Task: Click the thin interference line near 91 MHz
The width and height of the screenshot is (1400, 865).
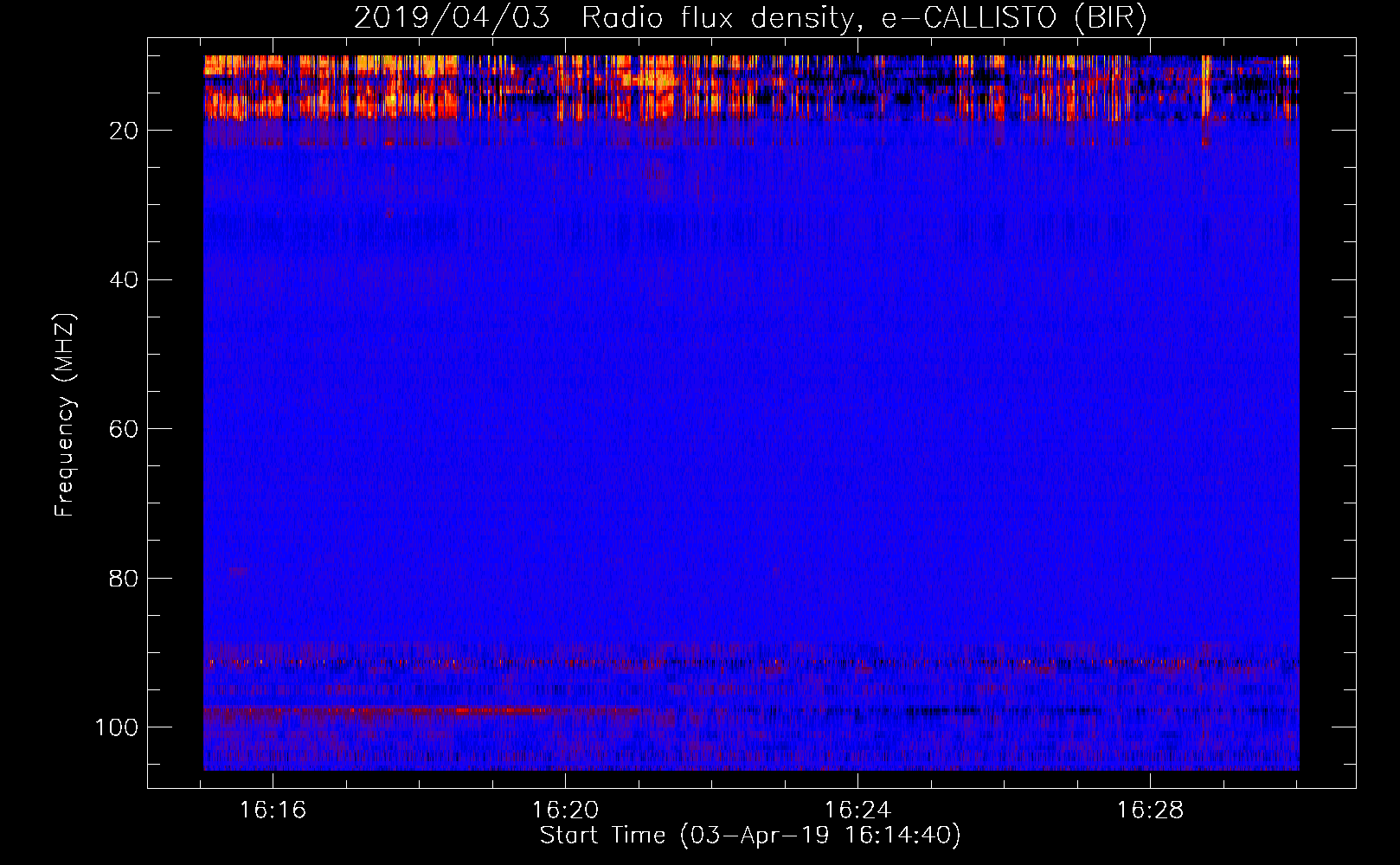Action: pos(751,663)
